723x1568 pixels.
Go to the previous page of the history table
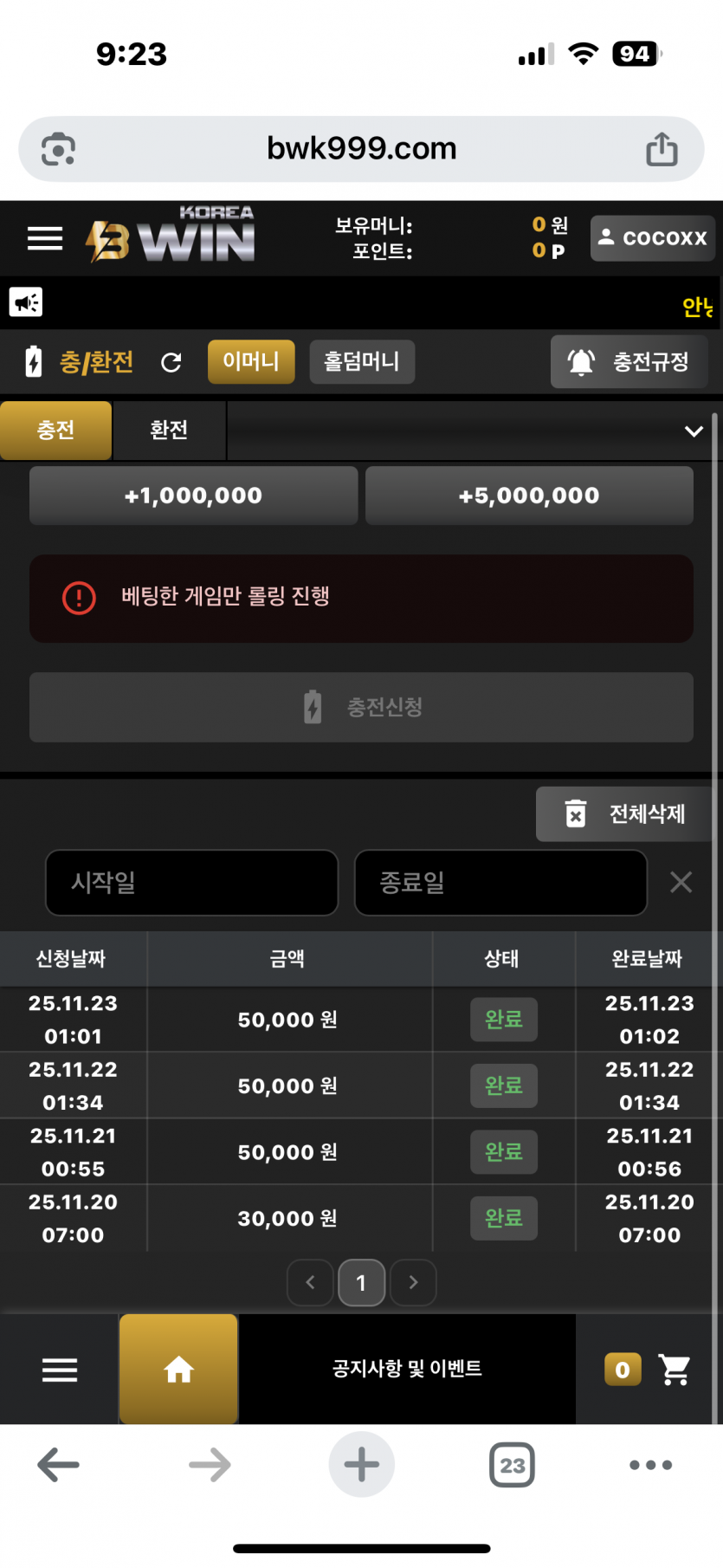[310, 1282]
